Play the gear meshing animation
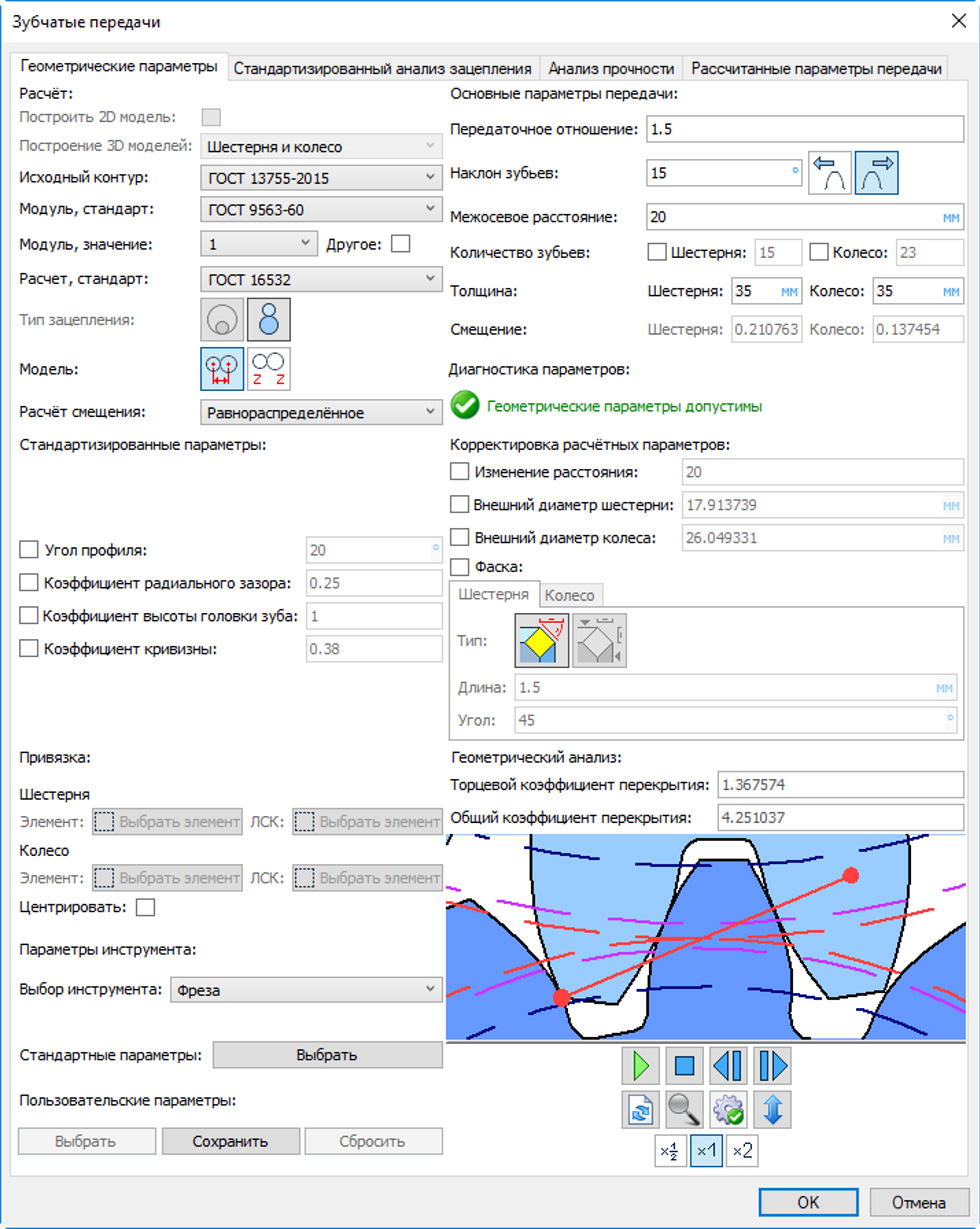The image size is (980, 1229). pos(640,1066)
